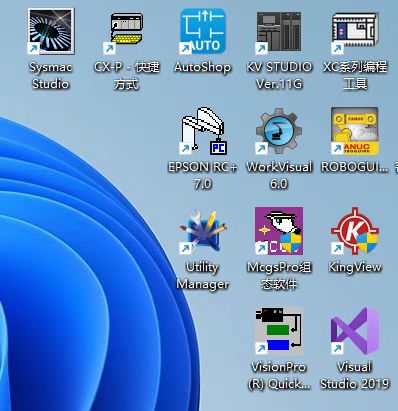Select the KV STUDIO Ver.11G icon
The width and height of the screenshot is (398, 411).
279,32
